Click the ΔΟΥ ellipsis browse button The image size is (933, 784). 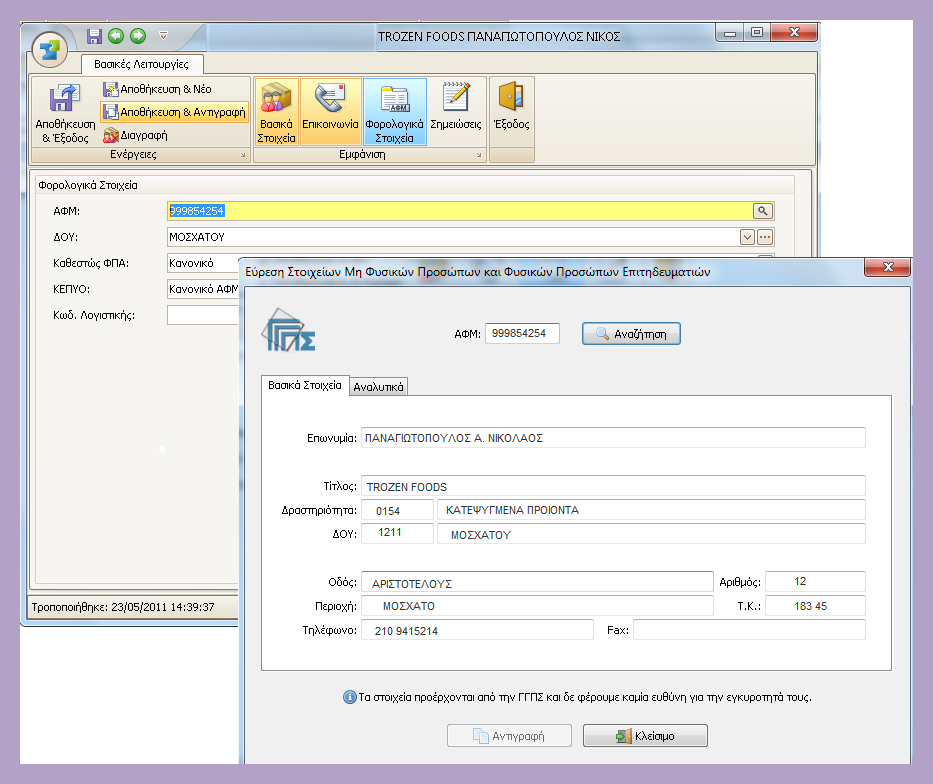point(765,237)
